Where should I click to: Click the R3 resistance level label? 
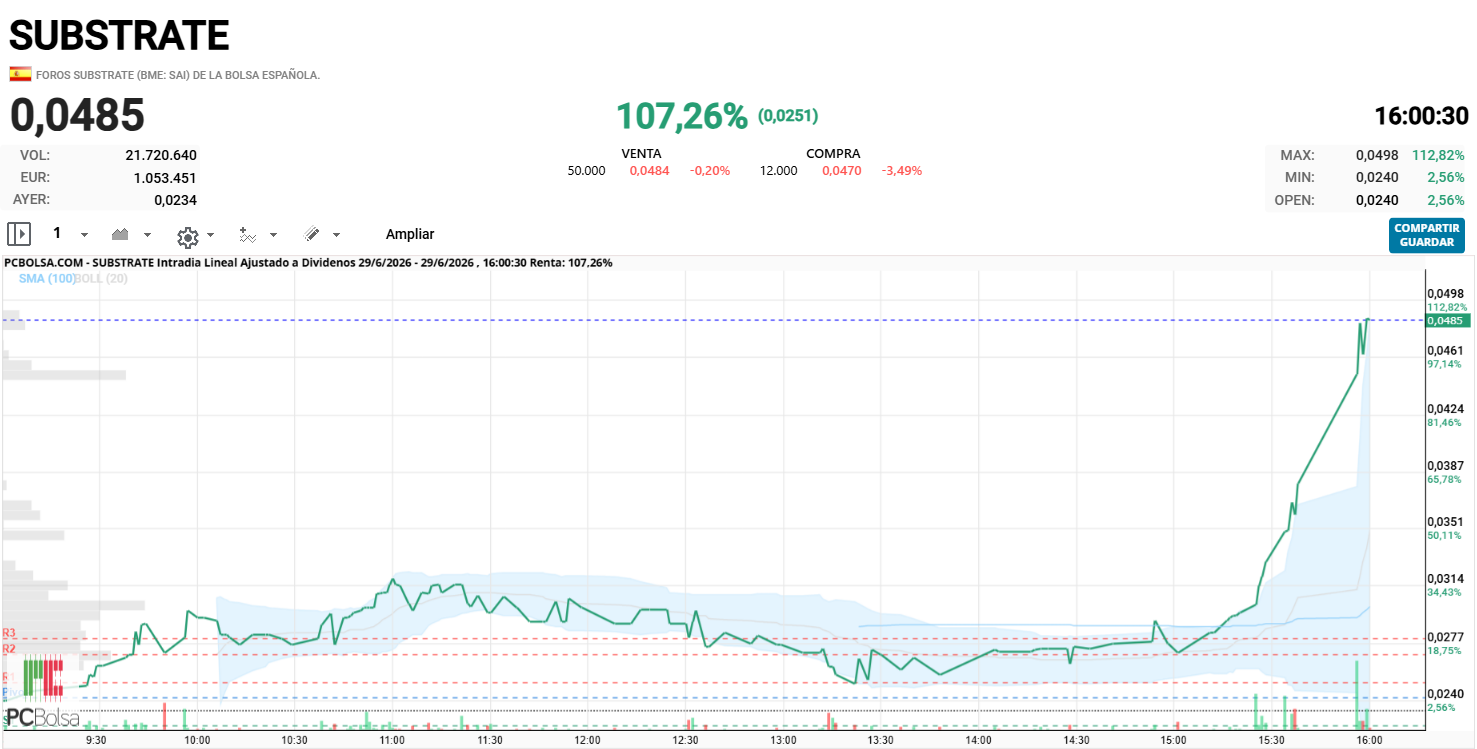[x=9, y=633]
